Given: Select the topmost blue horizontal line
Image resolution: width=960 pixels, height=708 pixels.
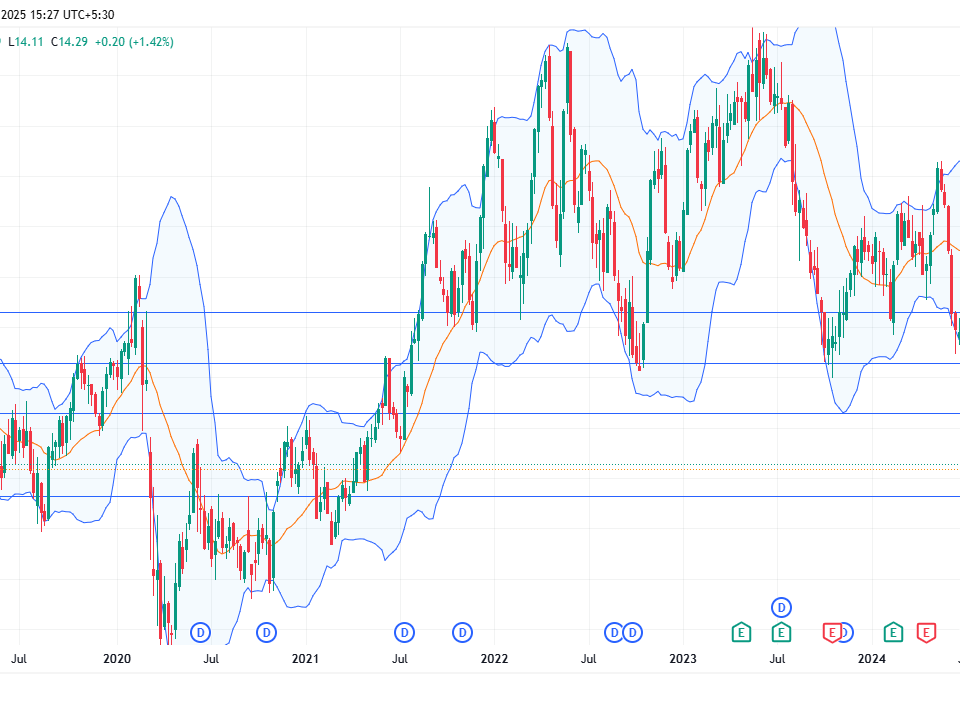Looking at the screenshot, I should pos(480,312).
